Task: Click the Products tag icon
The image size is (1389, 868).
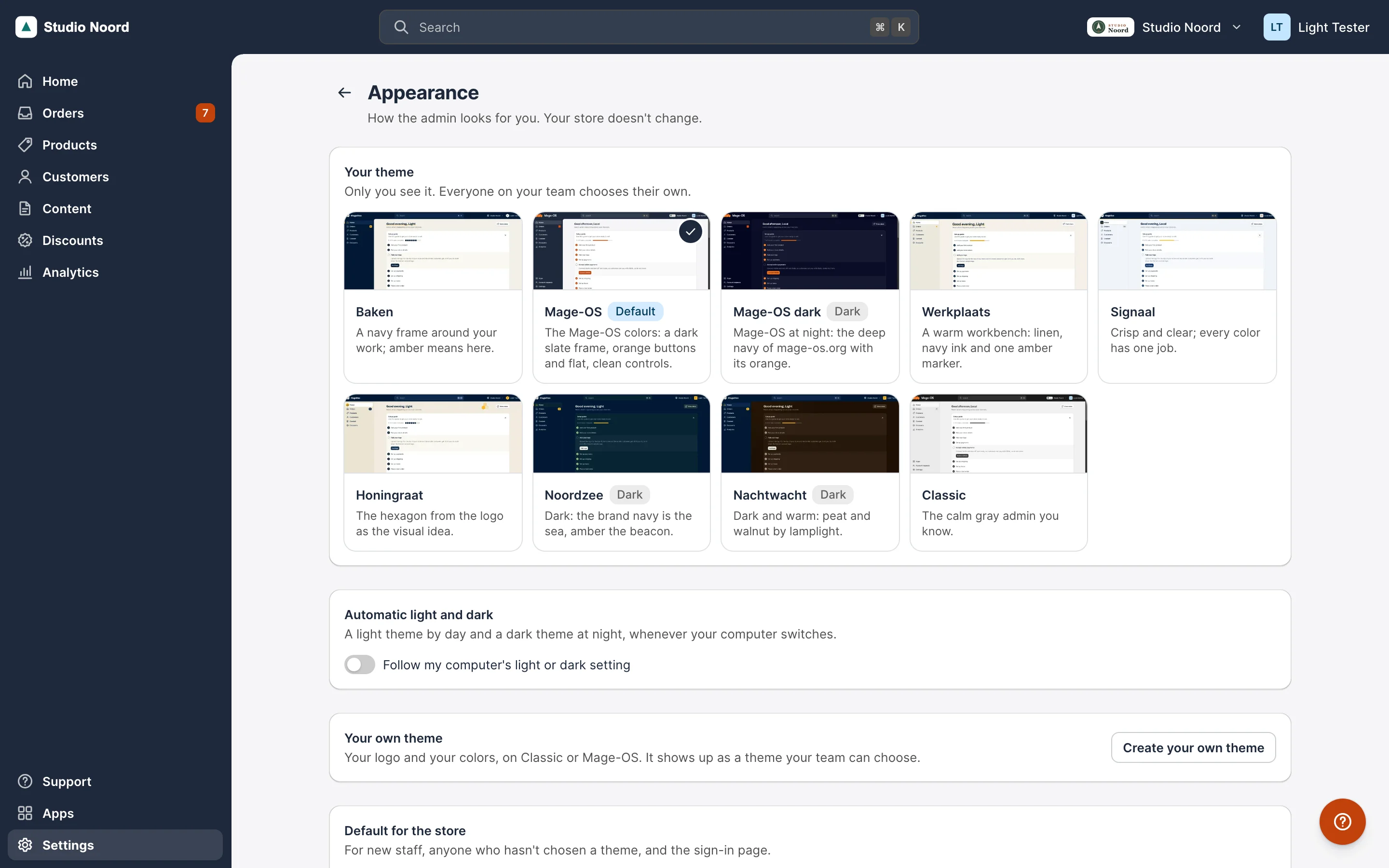Action: [x=25, y=145]
